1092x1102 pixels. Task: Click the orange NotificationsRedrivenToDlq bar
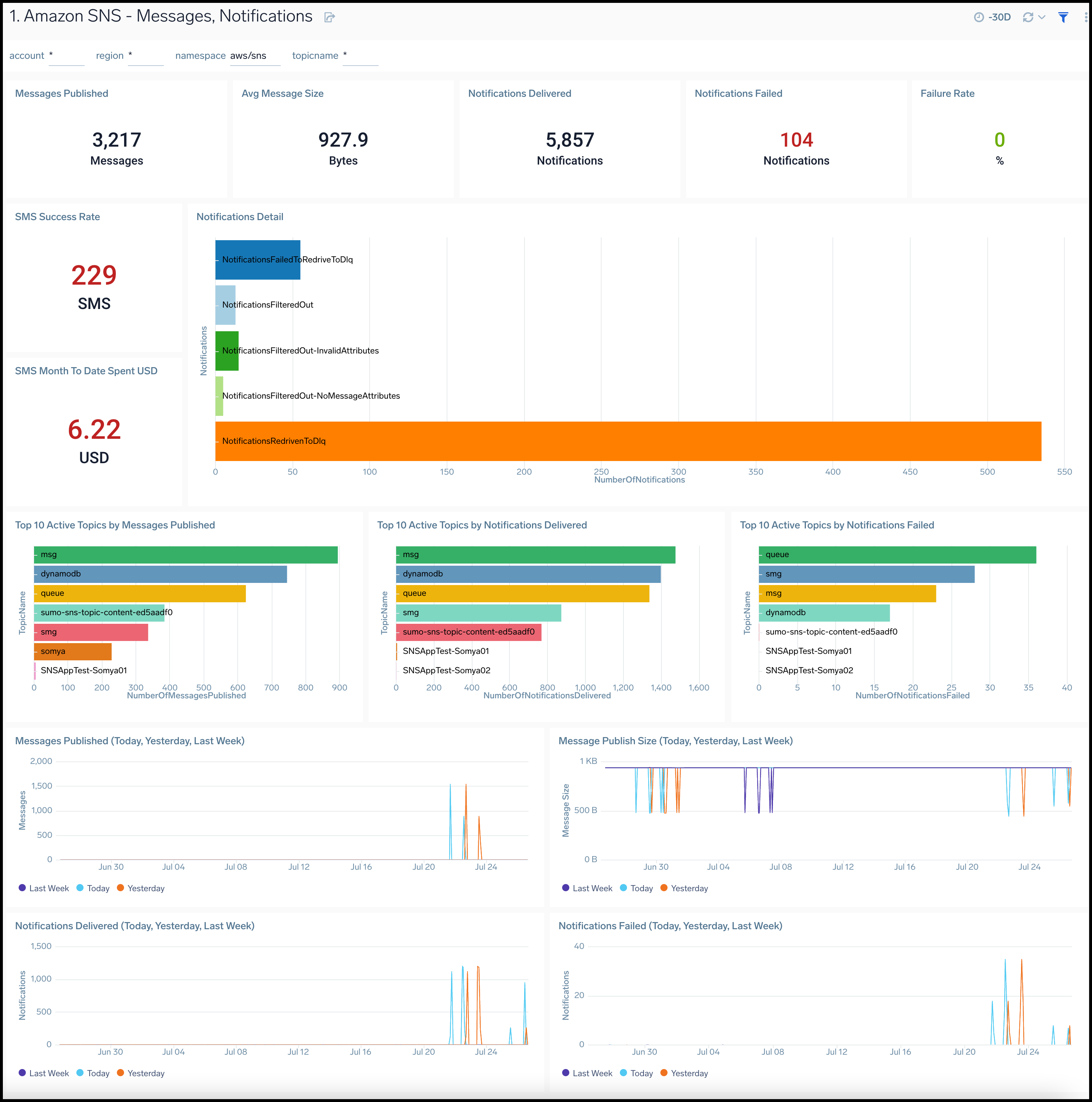click(628, 440)
